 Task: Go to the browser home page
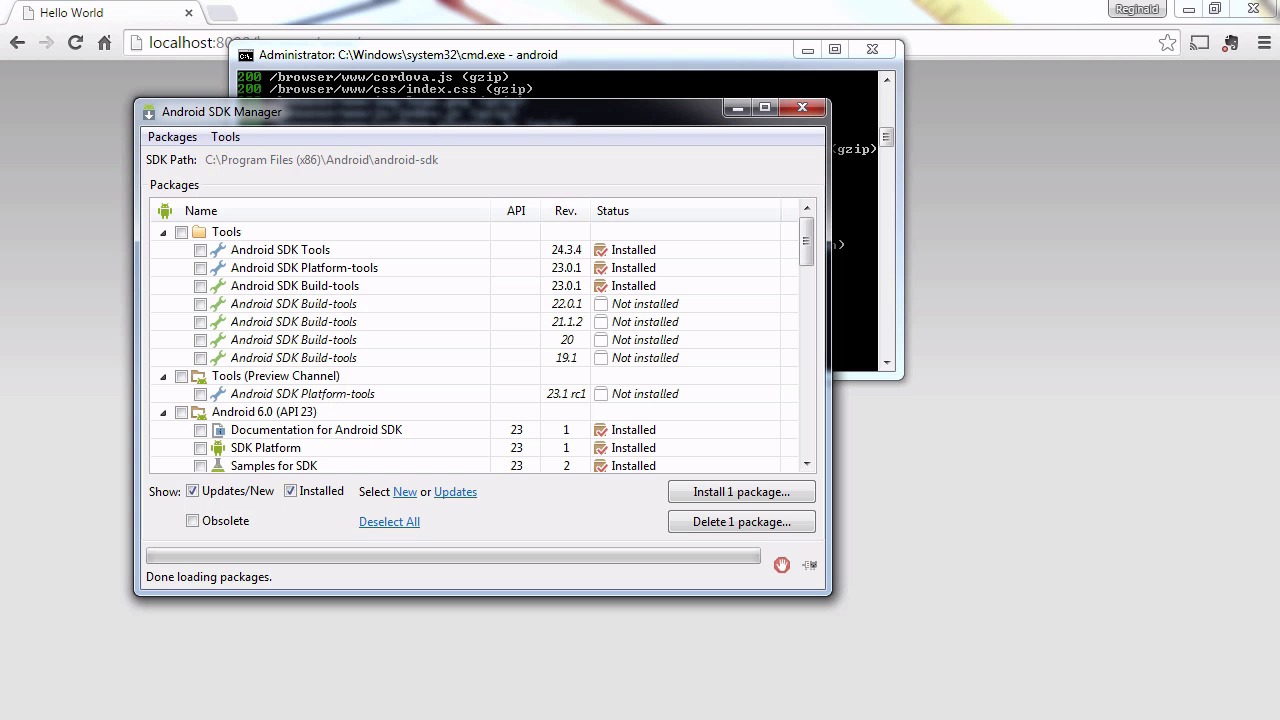pos(104,42)
